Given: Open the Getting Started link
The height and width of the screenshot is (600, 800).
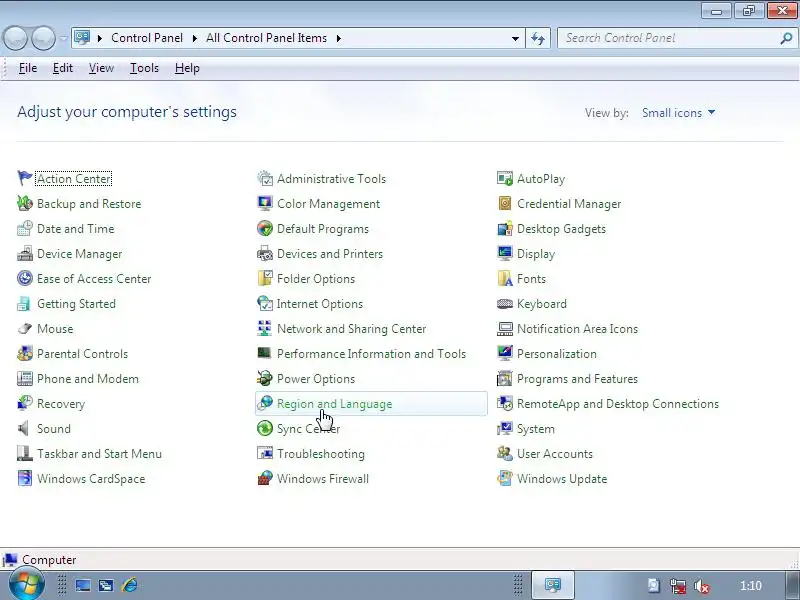Looking at the screenshot, I should pyautogui.click(x=76, y=304).
